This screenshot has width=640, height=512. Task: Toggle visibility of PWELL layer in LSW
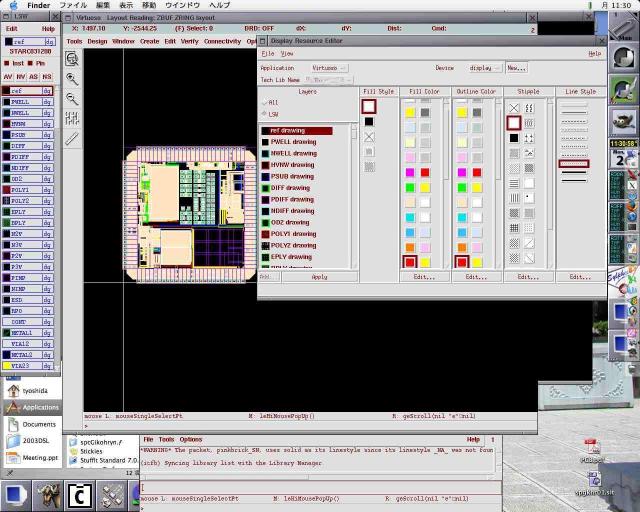coord(29,102)
